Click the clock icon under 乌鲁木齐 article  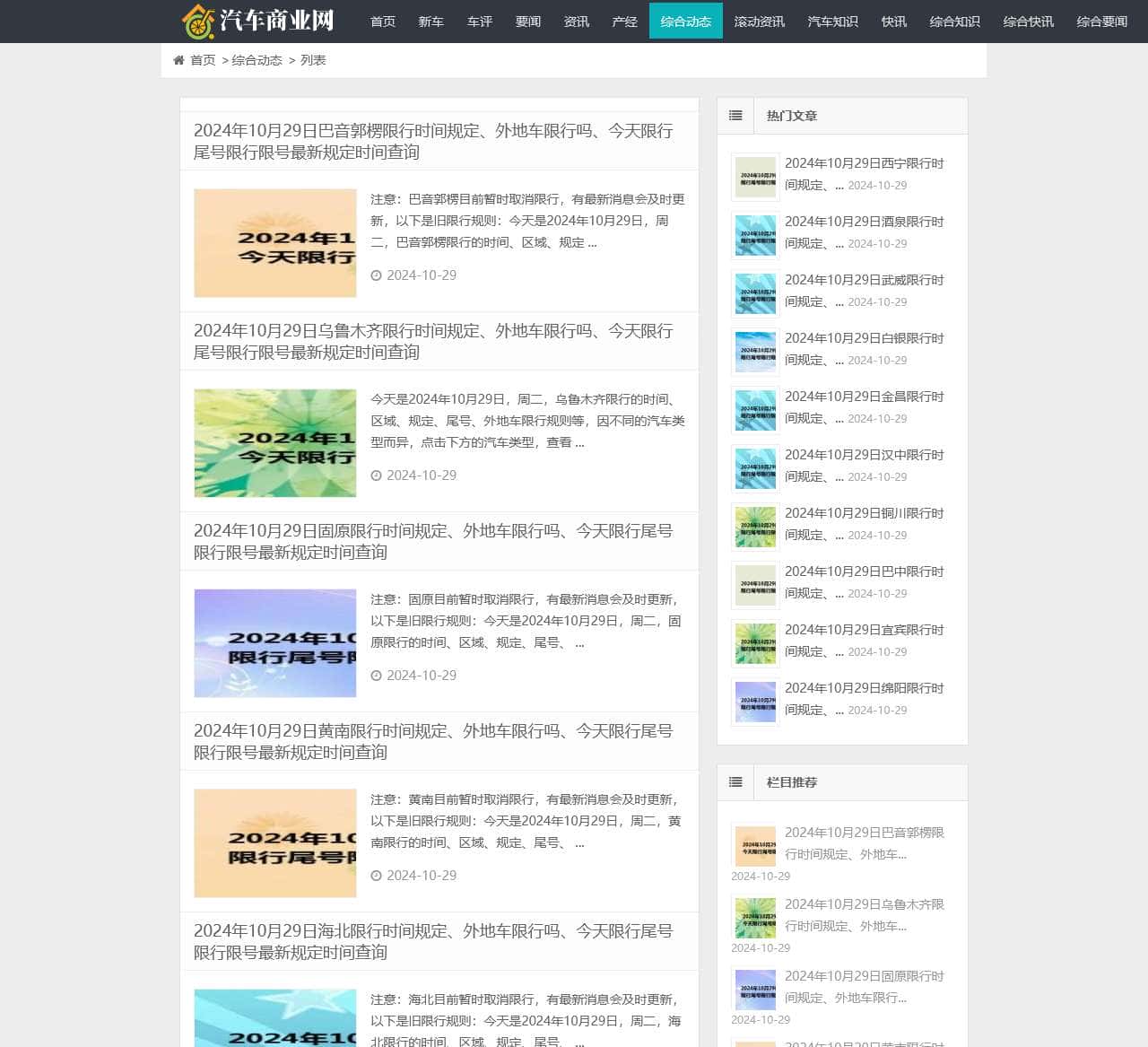(x=377, y=476)
